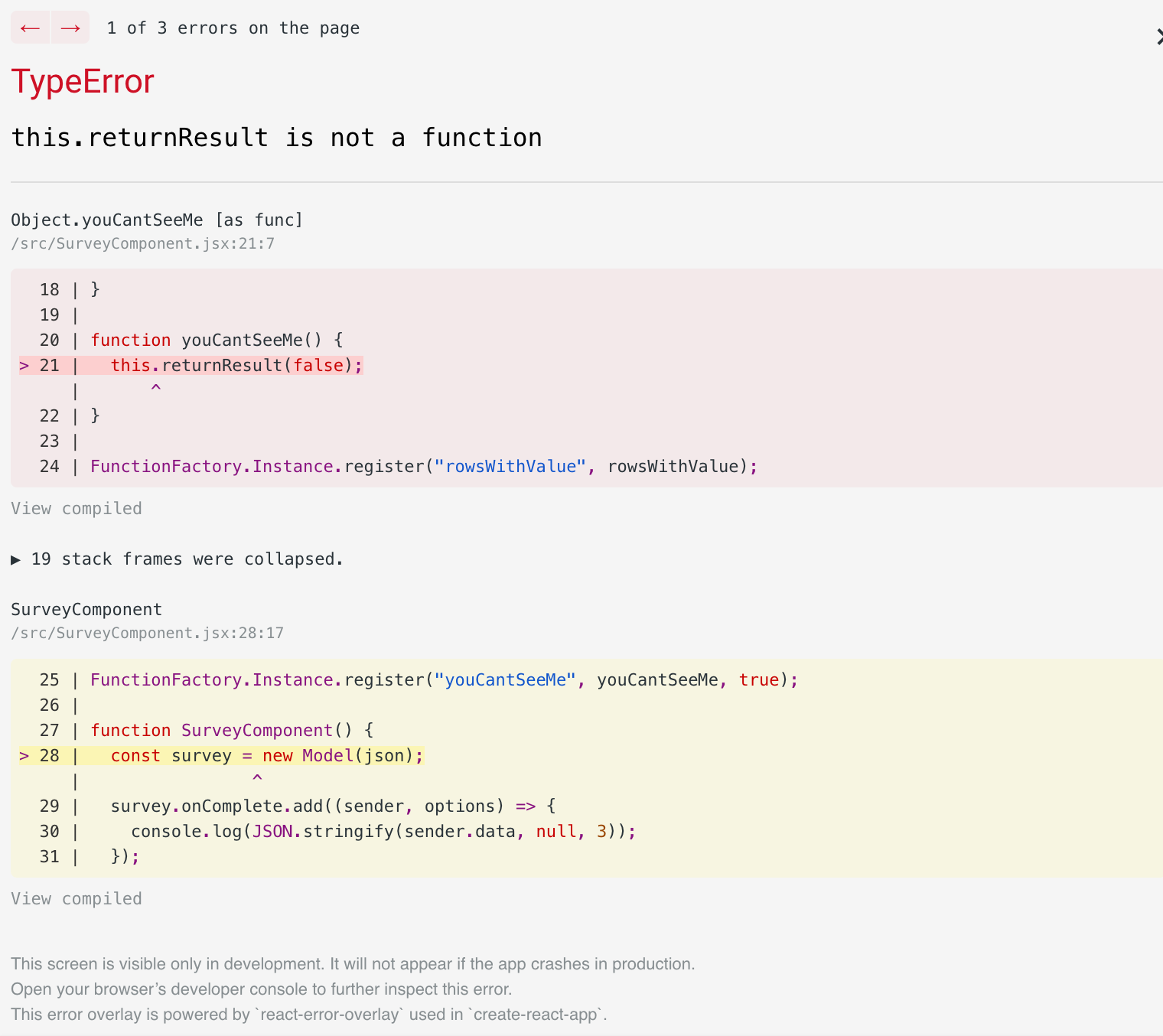Open source at SurveyComponent.jsx:21:7
1163x1036 pixels.
tap(142, 243)
